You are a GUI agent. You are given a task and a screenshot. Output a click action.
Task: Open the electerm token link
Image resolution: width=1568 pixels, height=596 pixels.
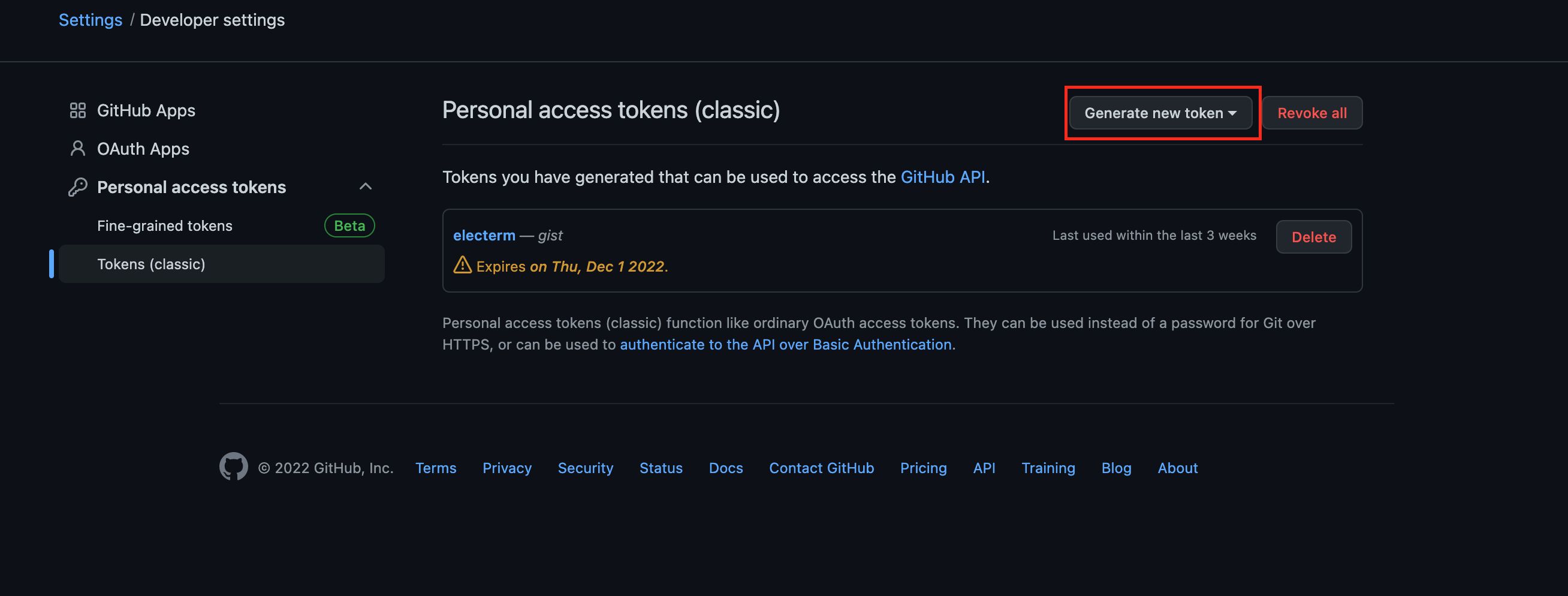click(x=484, y=236)
